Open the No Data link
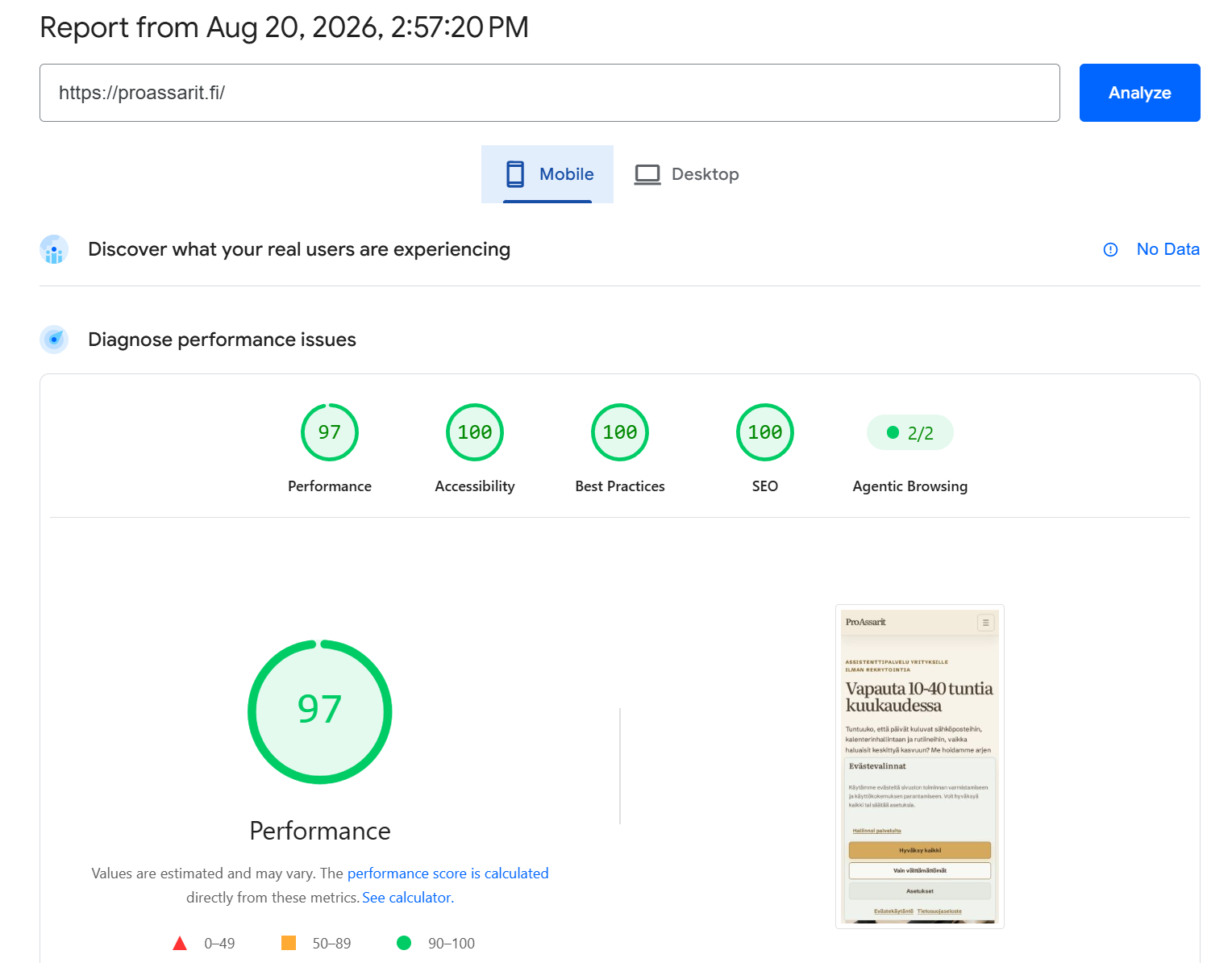1232x963 pixels. tap(1167, 249)
